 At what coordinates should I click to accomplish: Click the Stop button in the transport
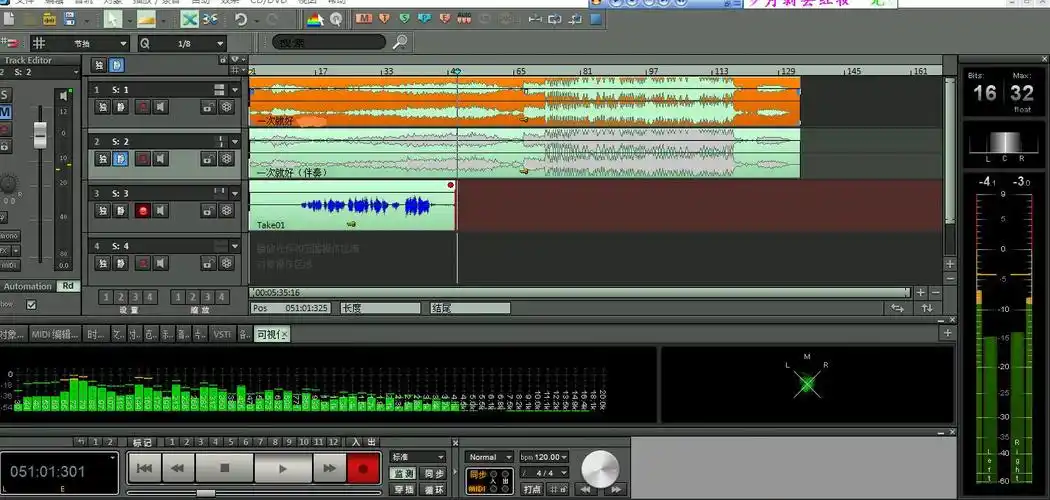pos(225,467)
